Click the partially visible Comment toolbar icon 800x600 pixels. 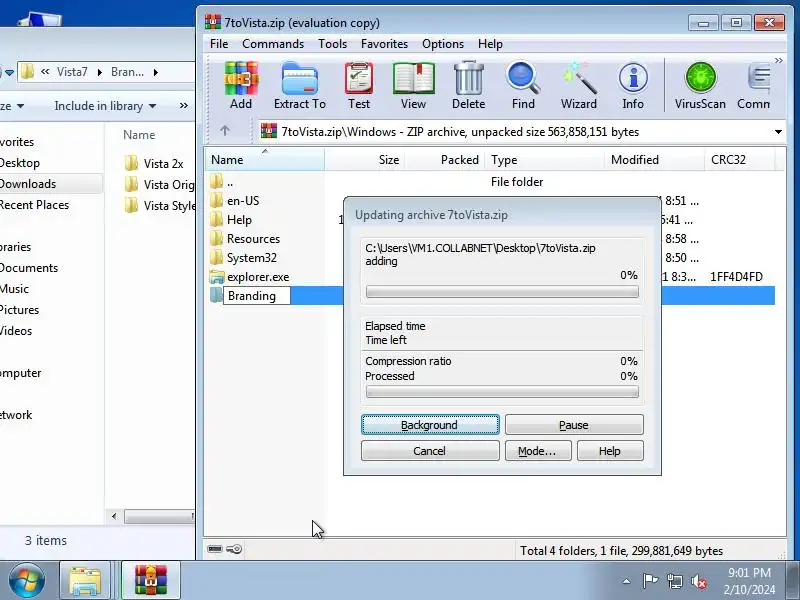tap(754, 85)
